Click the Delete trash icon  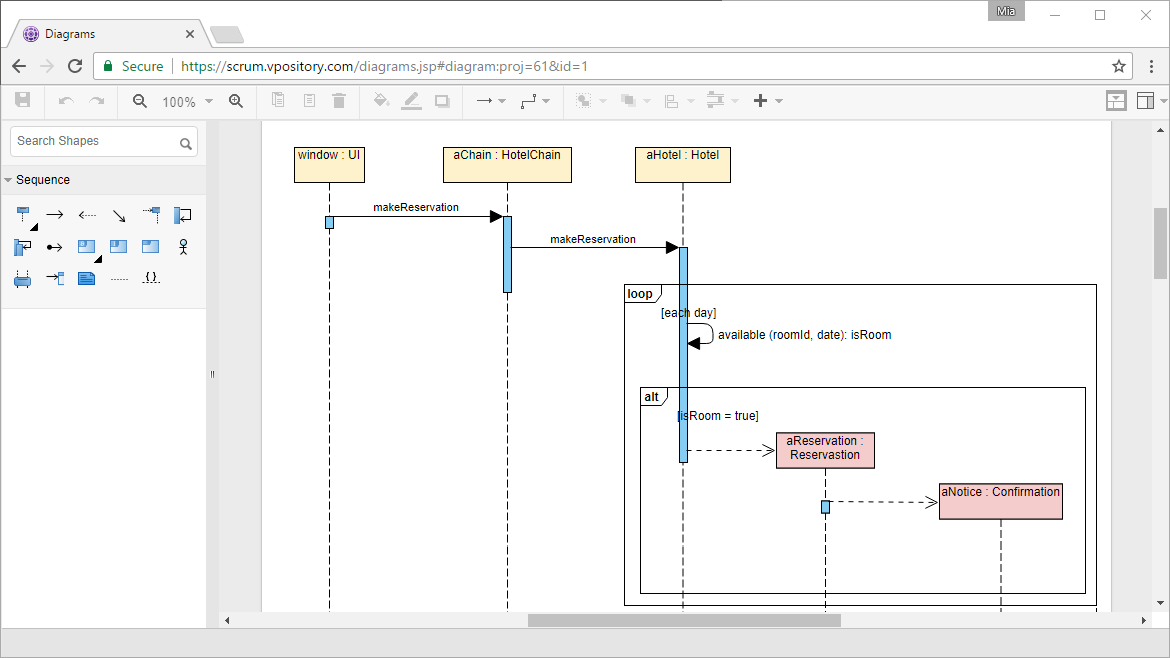coord(339,100)
